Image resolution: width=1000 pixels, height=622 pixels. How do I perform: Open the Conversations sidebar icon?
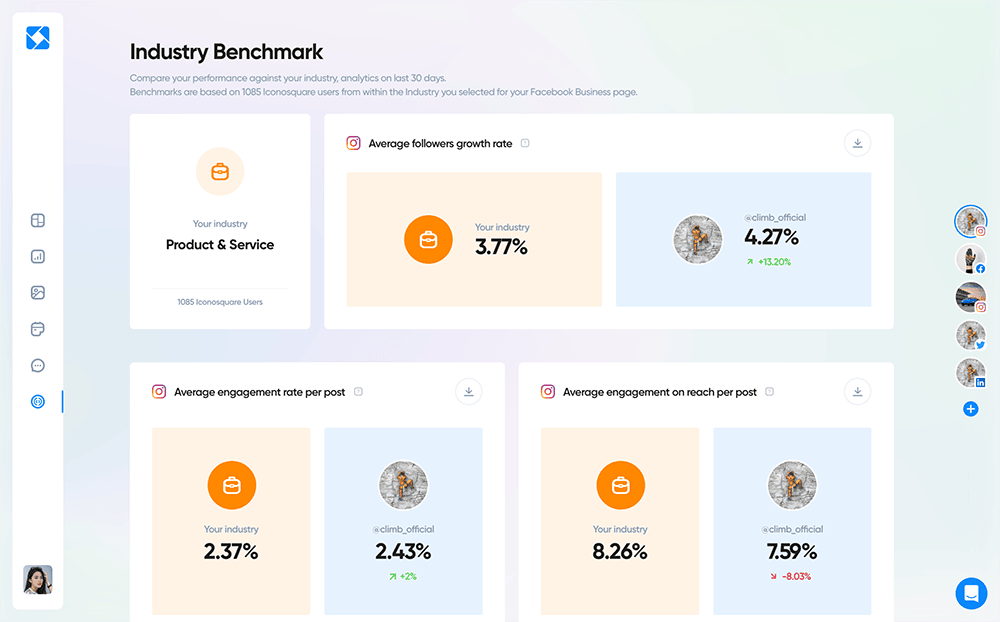pyautogui.click(x=37, y=365)
